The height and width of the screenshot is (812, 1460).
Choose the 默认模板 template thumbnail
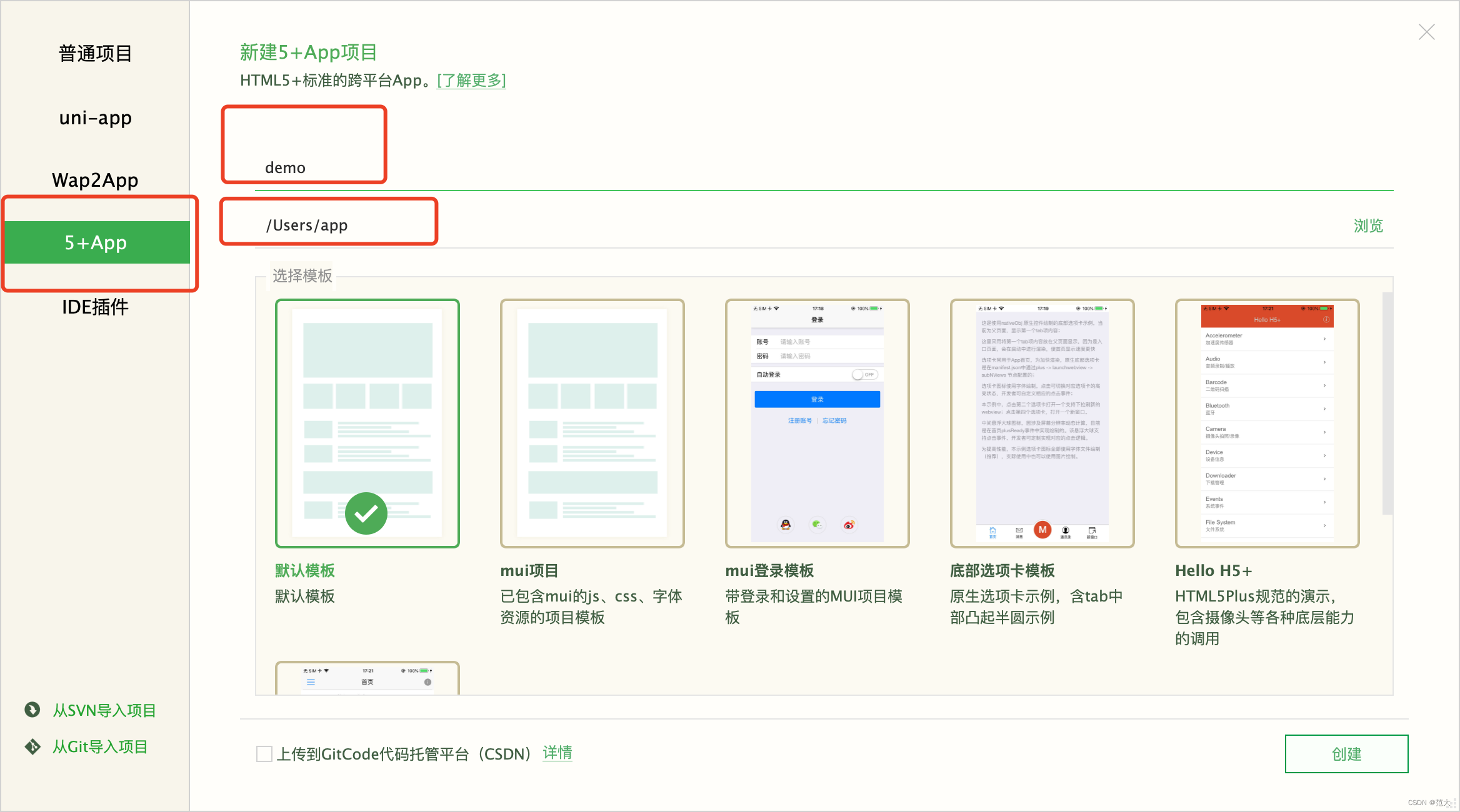pos(367,423)
